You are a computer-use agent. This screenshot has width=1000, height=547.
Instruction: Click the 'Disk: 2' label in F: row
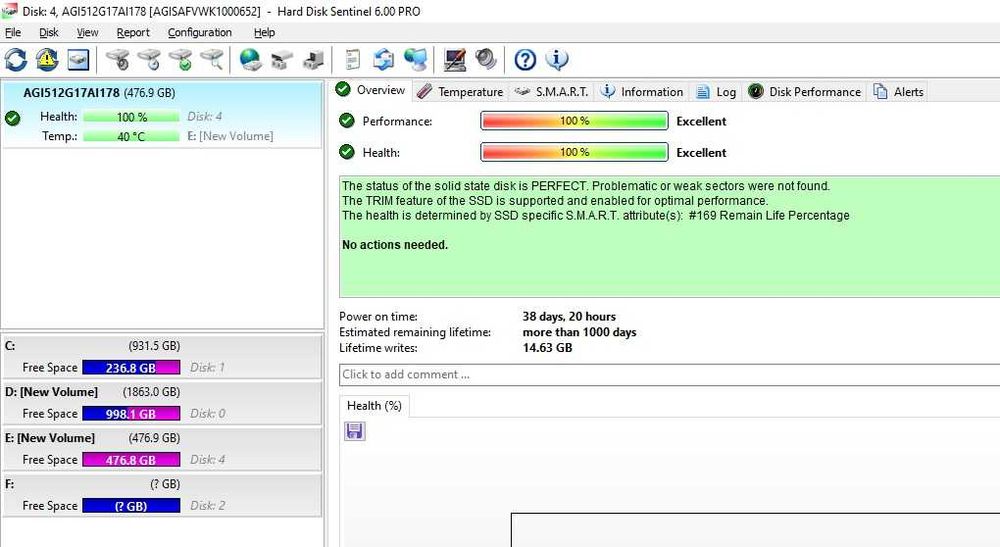207,506
